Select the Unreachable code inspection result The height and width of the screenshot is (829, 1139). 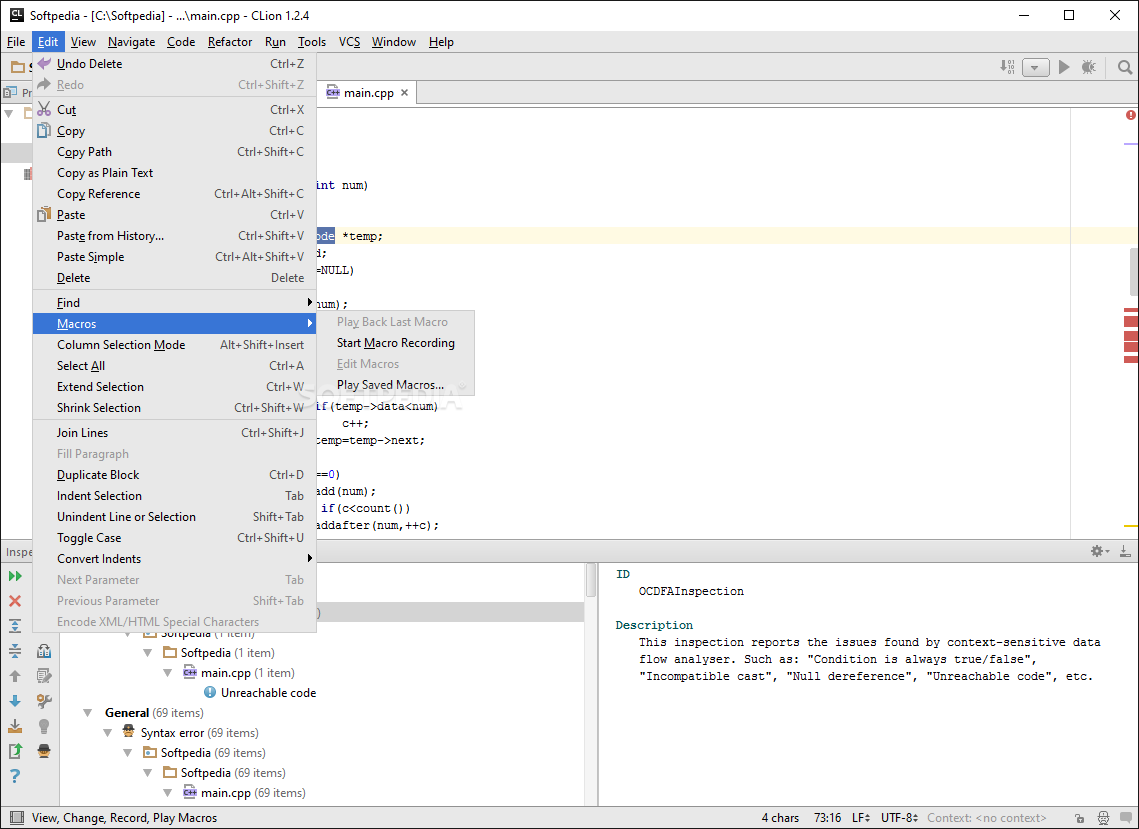(268, 693)
